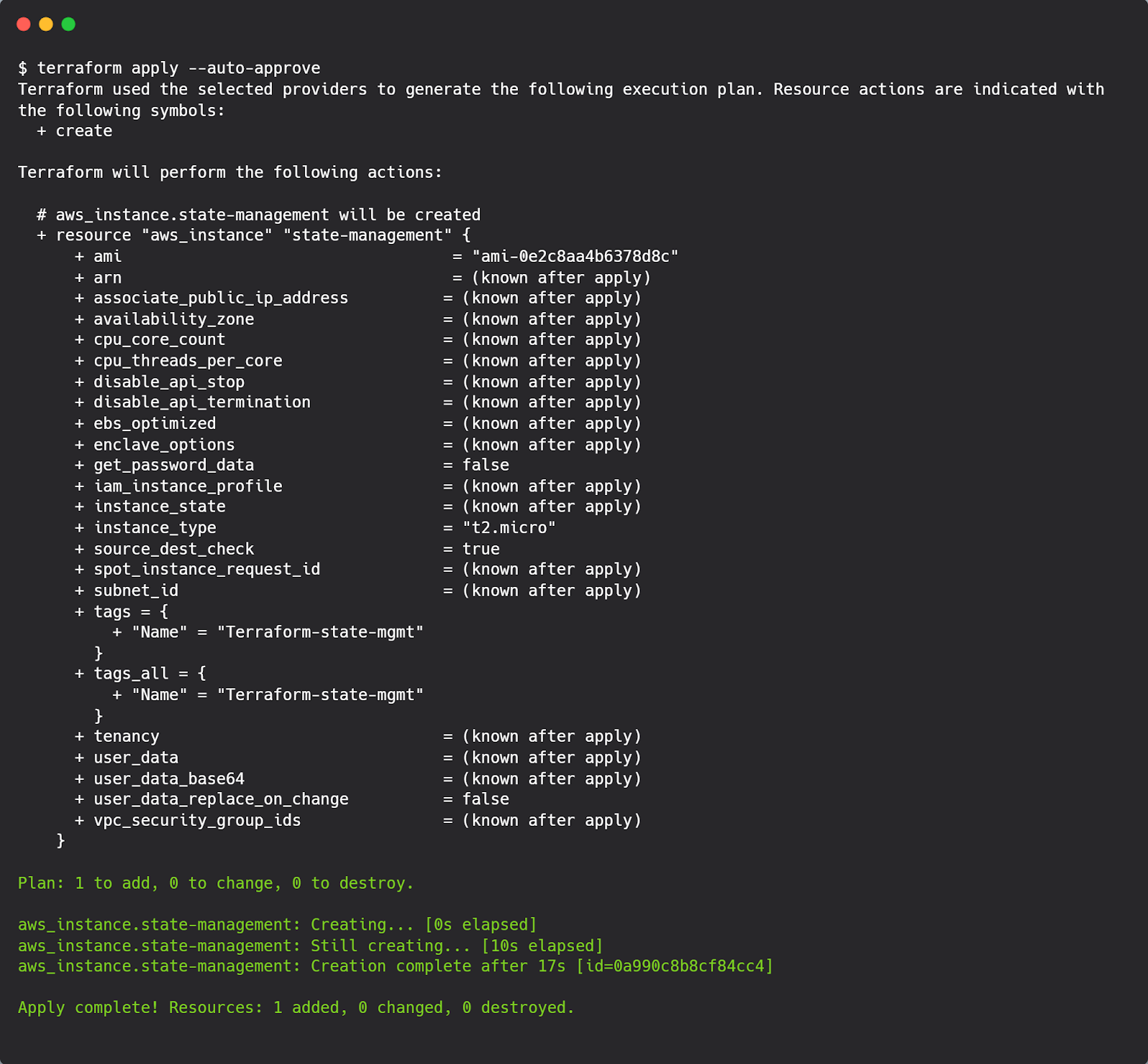1148x1064 pixels.
Task: Click 'cpu_threads_per_core' attribute
Action: [188, 362]
